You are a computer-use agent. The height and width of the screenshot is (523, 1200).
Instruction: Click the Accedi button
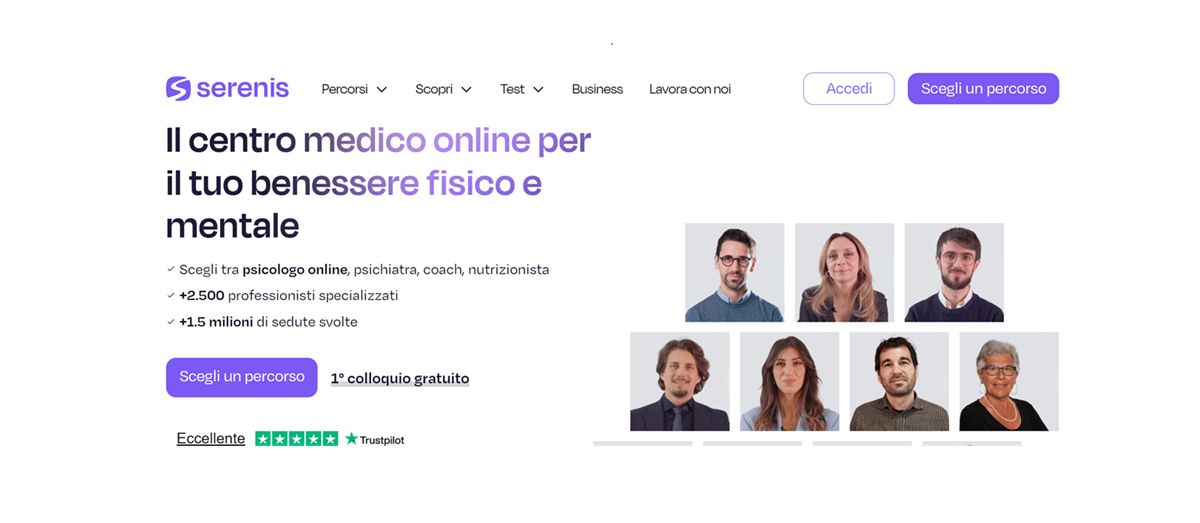click(x=849, y=89)
